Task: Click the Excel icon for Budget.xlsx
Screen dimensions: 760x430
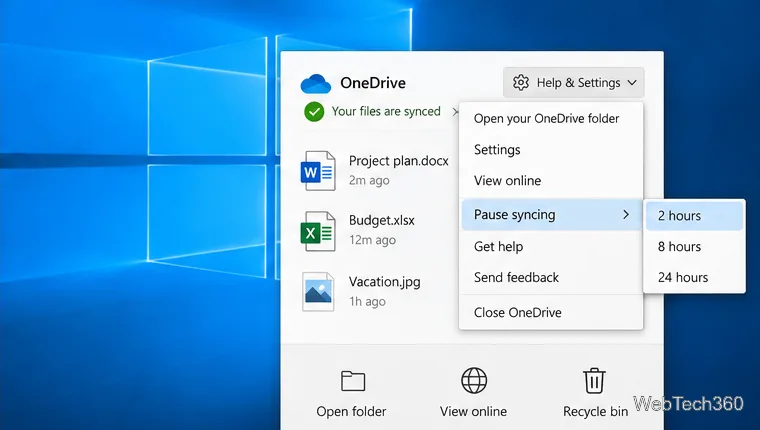Action: click(x=318, y=231)
